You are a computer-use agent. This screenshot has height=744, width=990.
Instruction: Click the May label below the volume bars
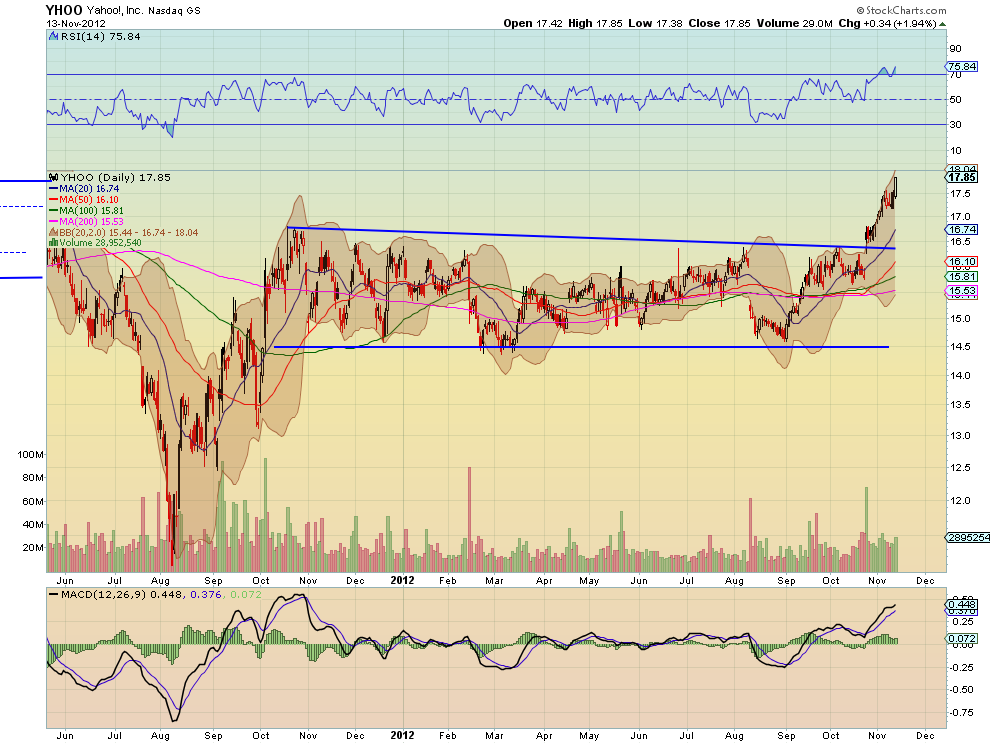589,580
